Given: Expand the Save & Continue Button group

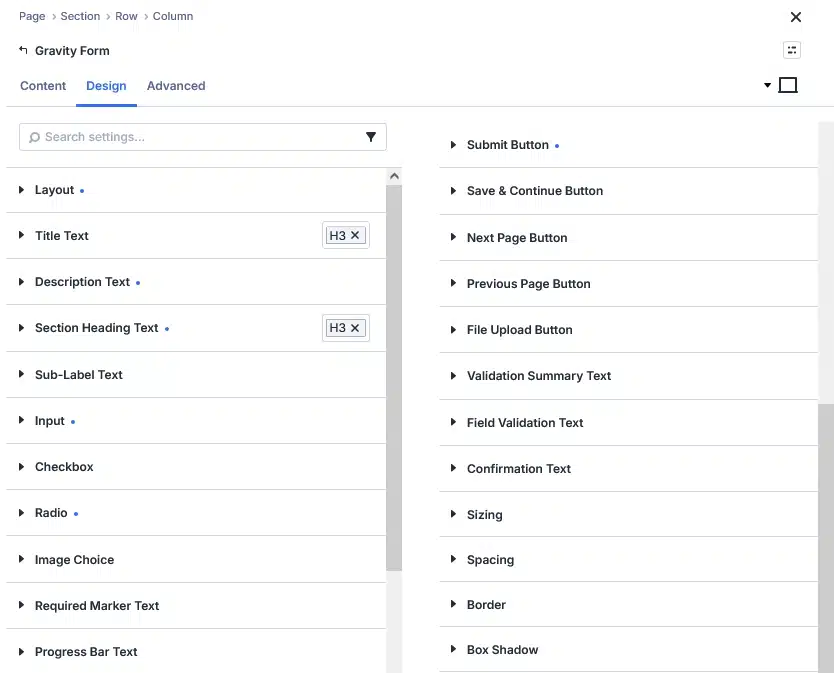Looking at the screenshot, I should point(629,191).
